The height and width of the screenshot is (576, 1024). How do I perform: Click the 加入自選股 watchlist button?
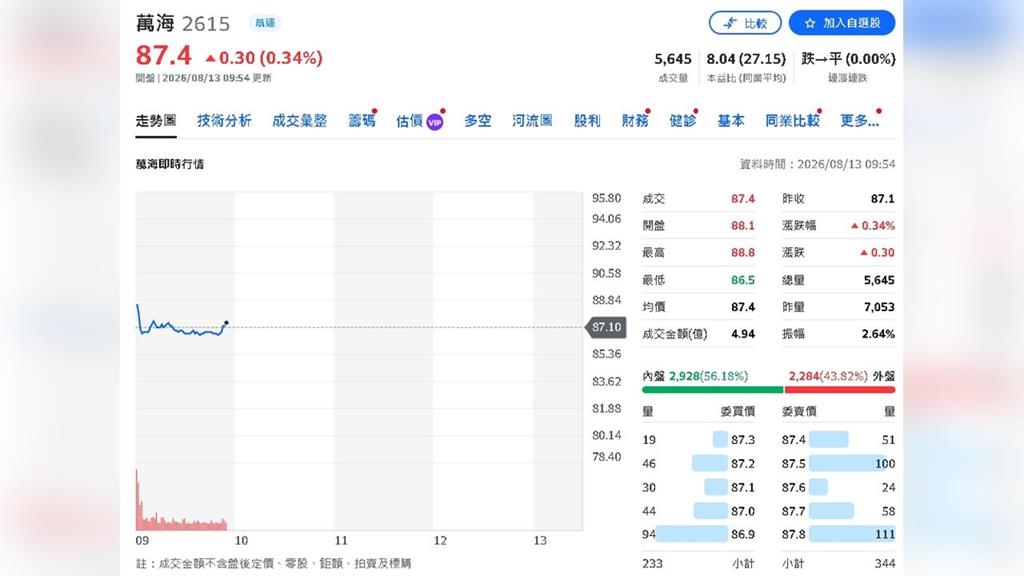pyautogui.click(x=842, y=23)
